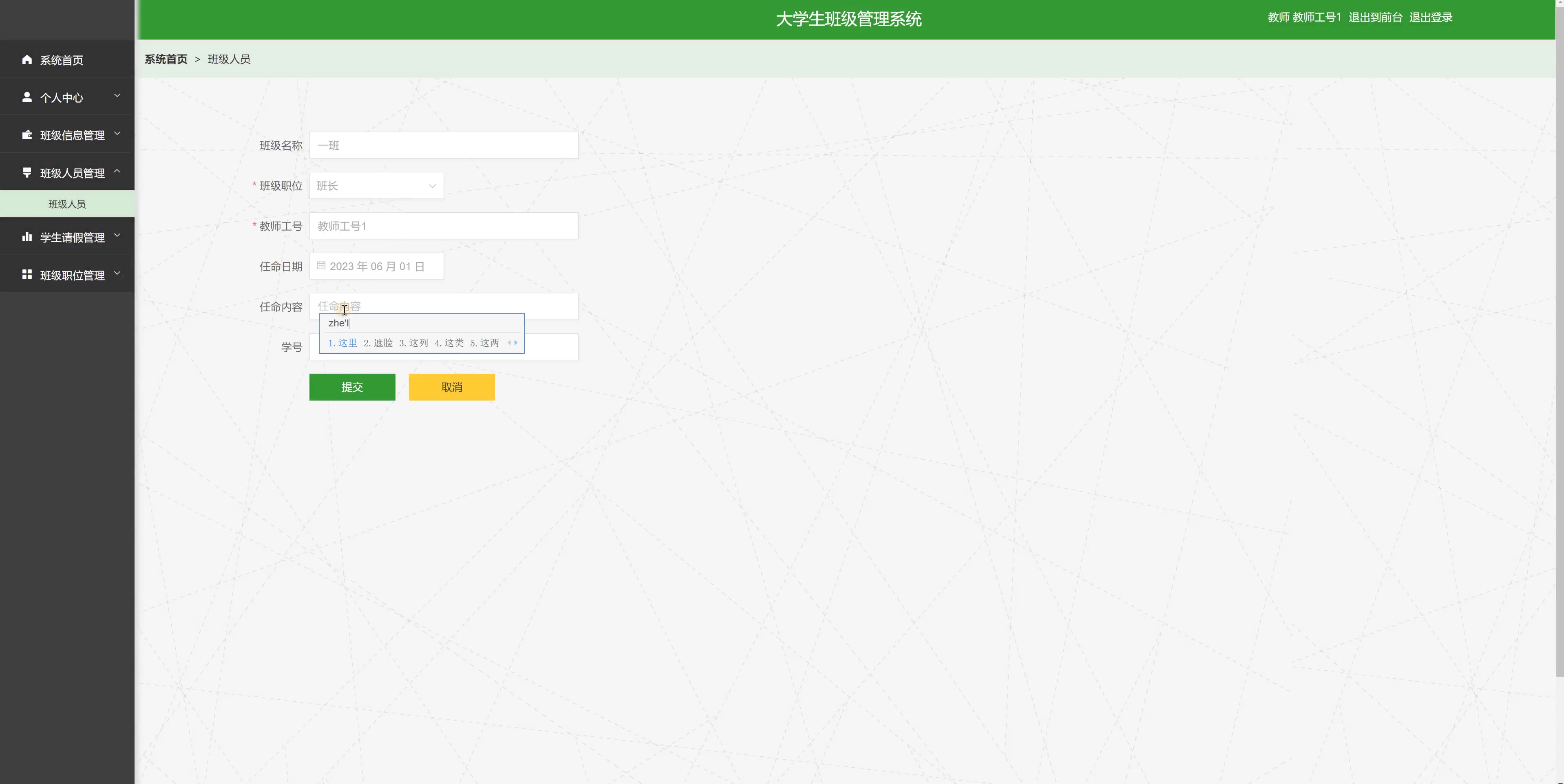Click the home icon beside 系统首页
The height and width of the screenshot is (784, 1564).
(27, 59)
